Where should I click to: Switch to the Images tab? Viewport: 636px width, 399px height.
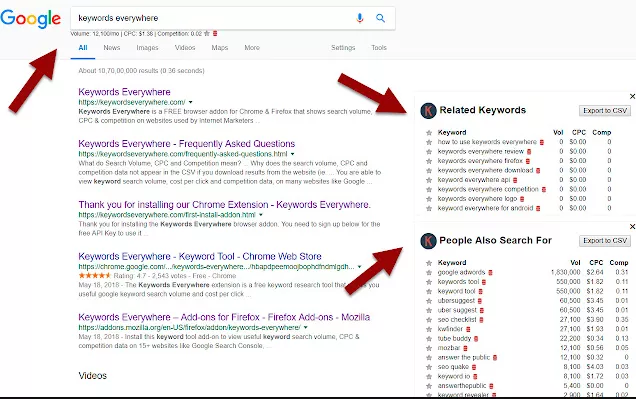click(x=147, y=48)
